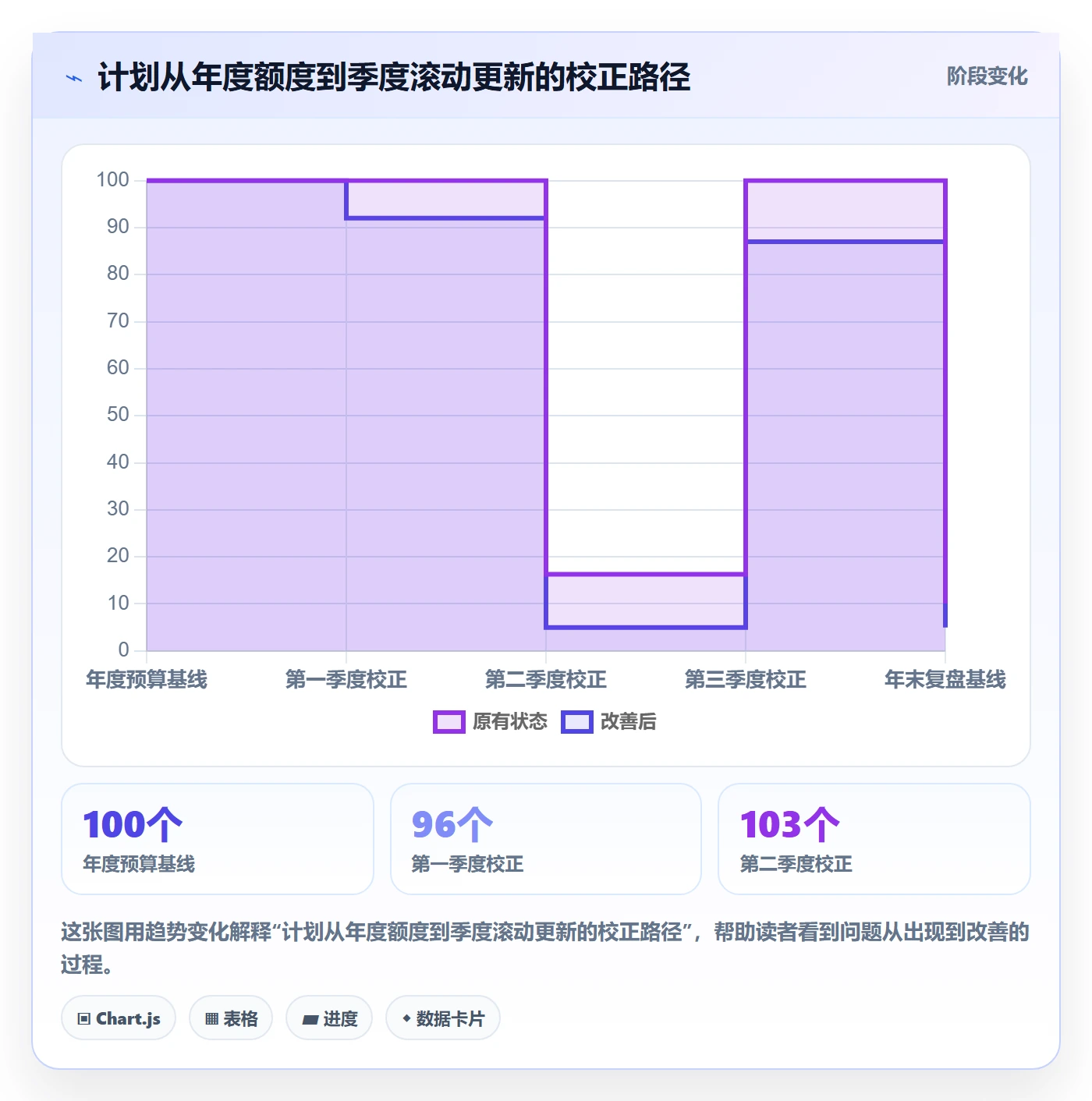Screen dimensions: 1092x1101
Task: Open the 96个 第一季度校正 card
Action: pyautogui.click(x=546, y=839)
